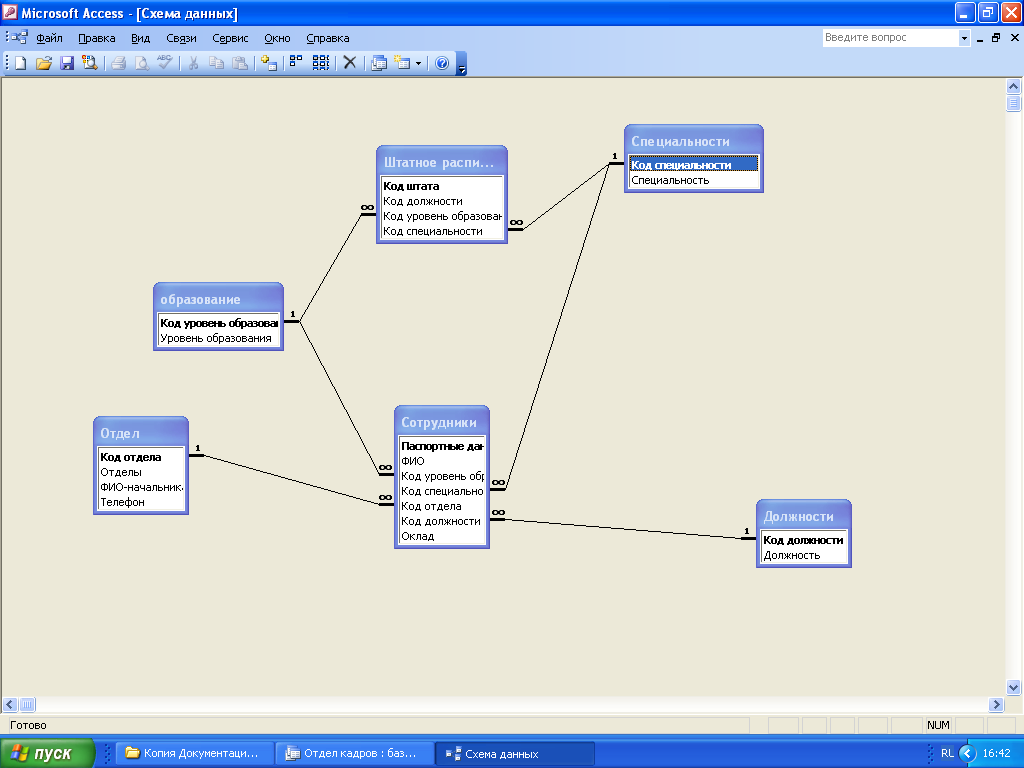Click the New database toolbar icon
This screenshot has height=768, width=1024.
(x=21, y=63)
